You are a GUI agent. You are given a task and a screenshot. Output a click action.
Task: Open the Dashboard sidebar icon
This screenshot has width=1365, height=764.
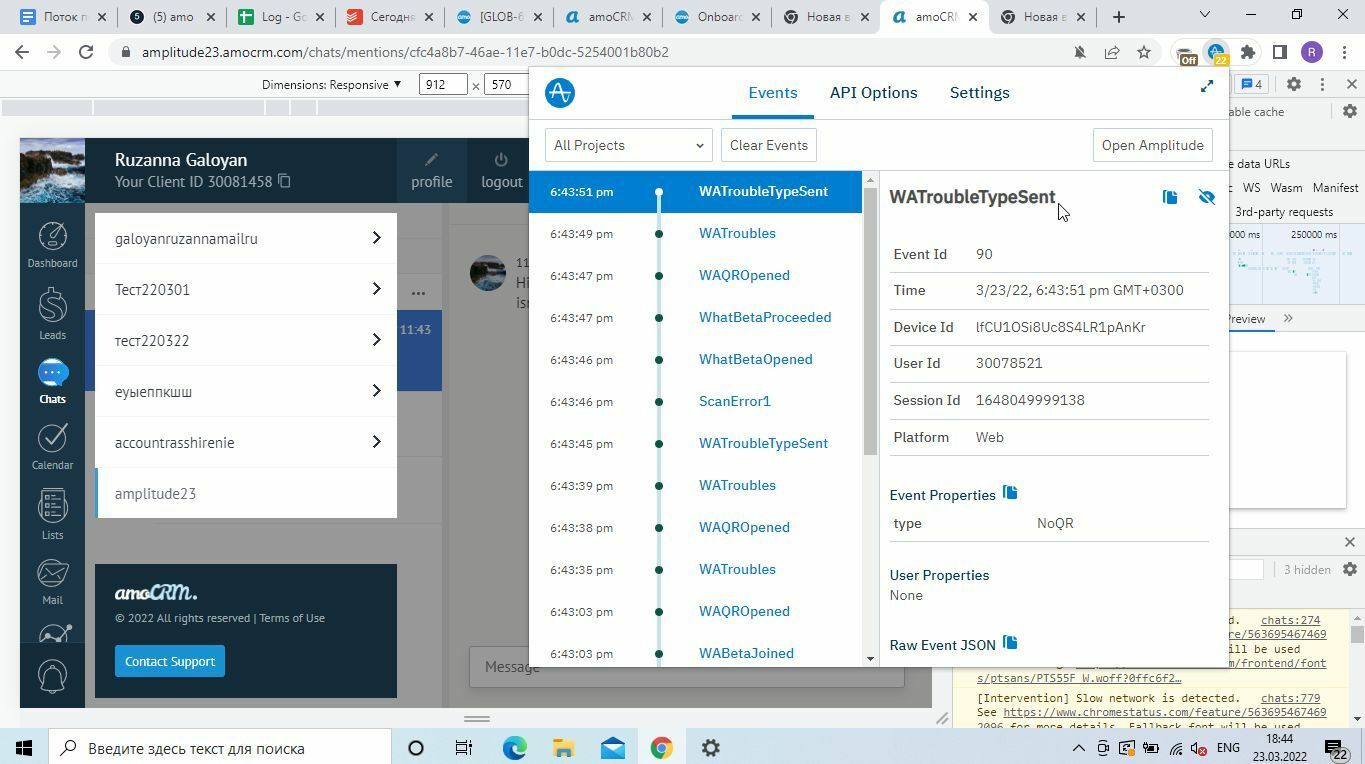[x=52, y=245]
